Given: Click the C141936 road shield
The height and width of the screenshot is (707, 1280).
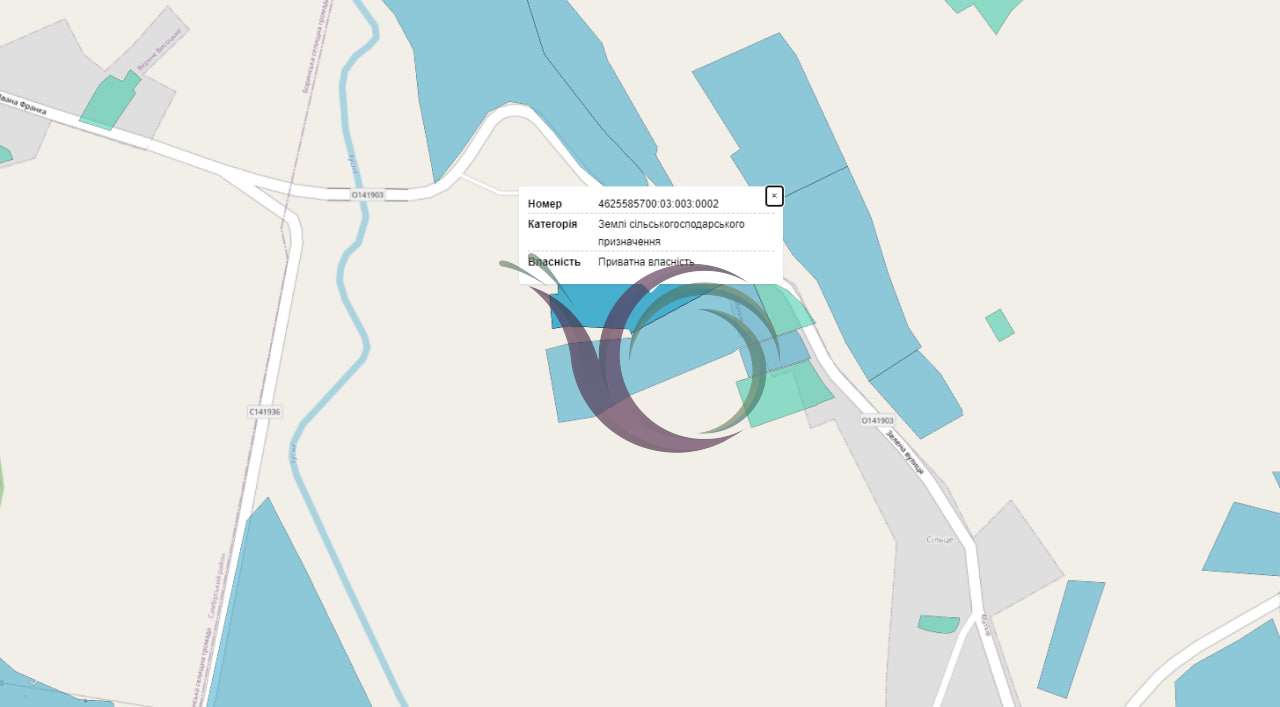Looking at the screenshot, I should coord(265,412).
